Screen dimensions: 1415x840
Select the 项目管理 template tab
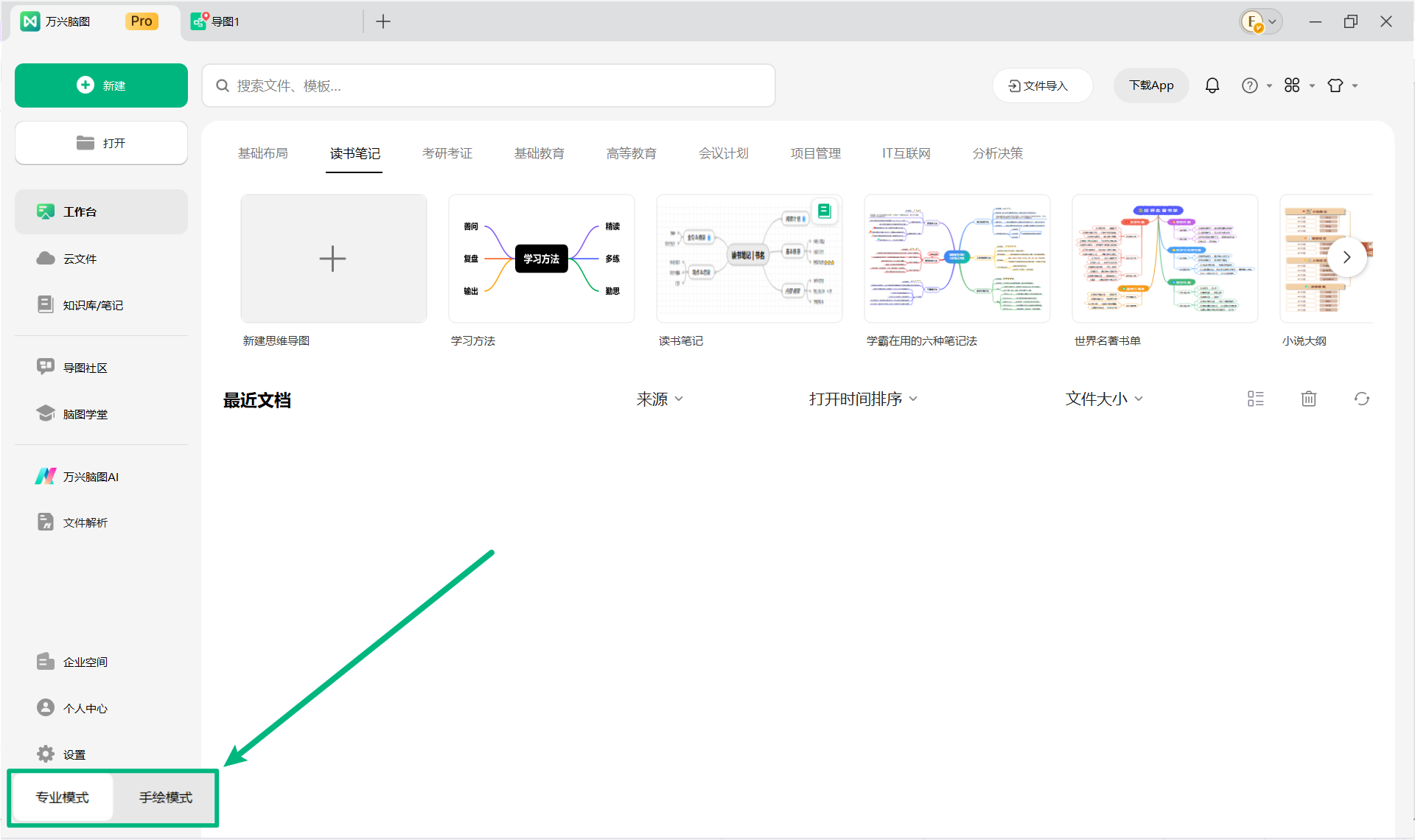coord(816,153)
